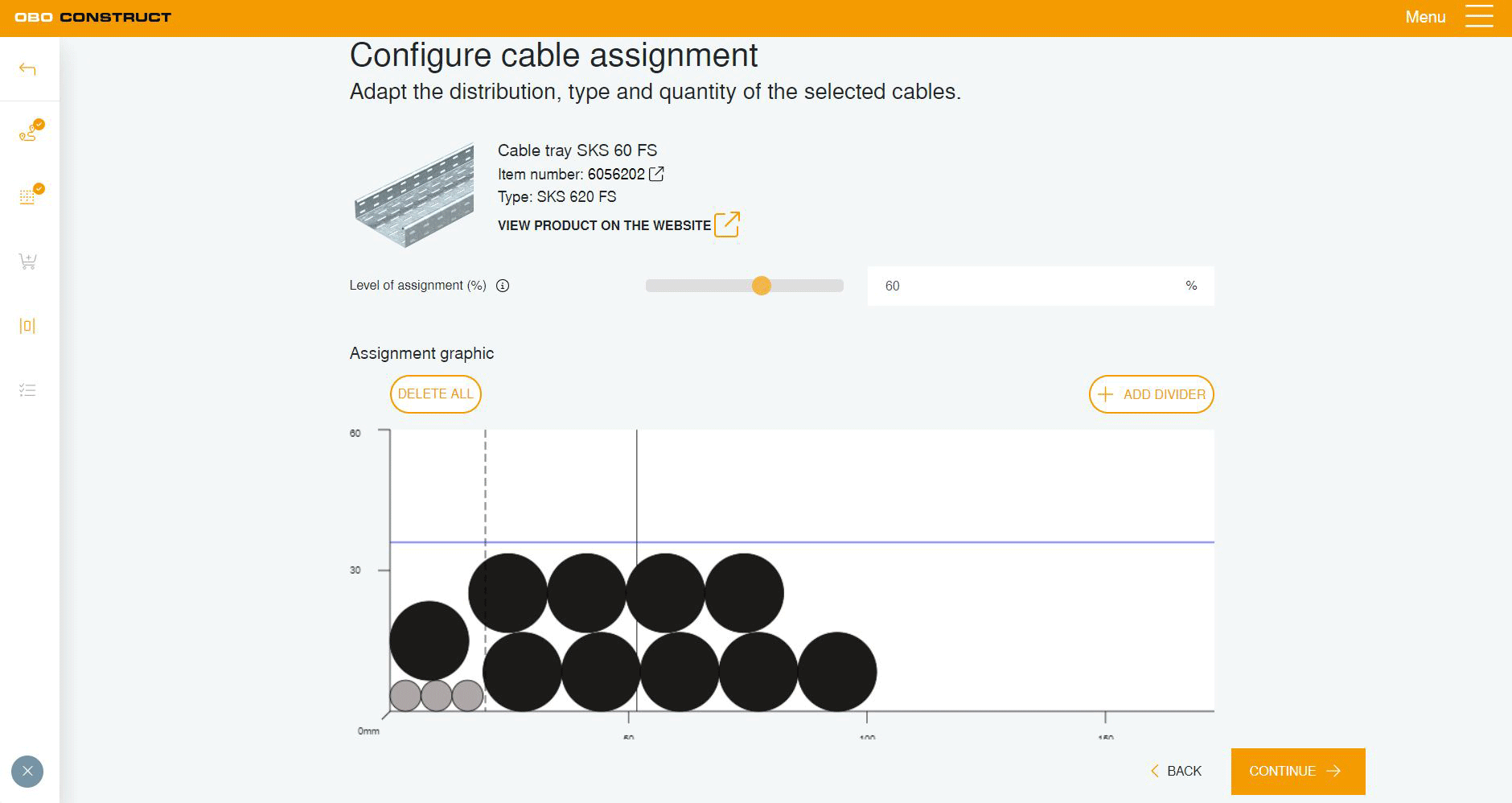1512x803 pixels.
Task: Open the shopping cart step in the sidebar
Action: (x=27, y=261)
